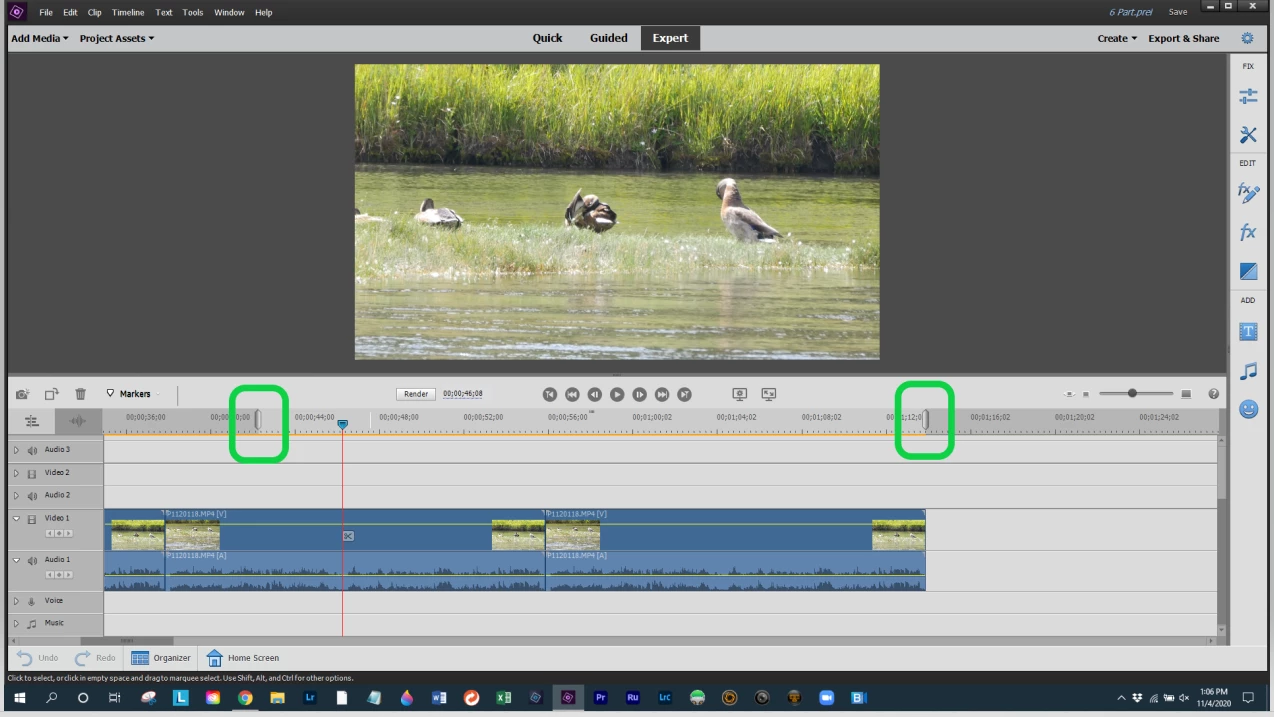The width and height of the screenshot is (1274, 717).
Task: Open the File menu
Action: click(x=46, y=12)
